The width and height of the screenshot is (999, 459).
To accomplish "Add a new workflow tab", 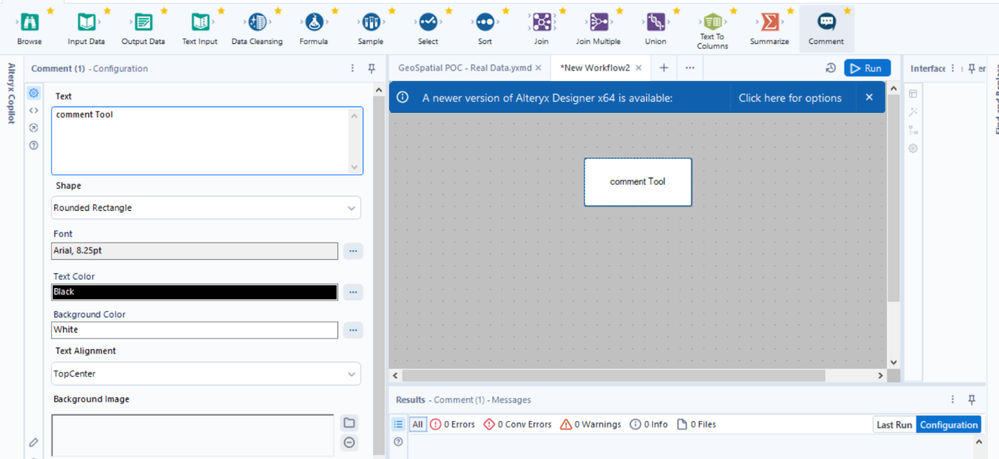I will click(663, 68).
